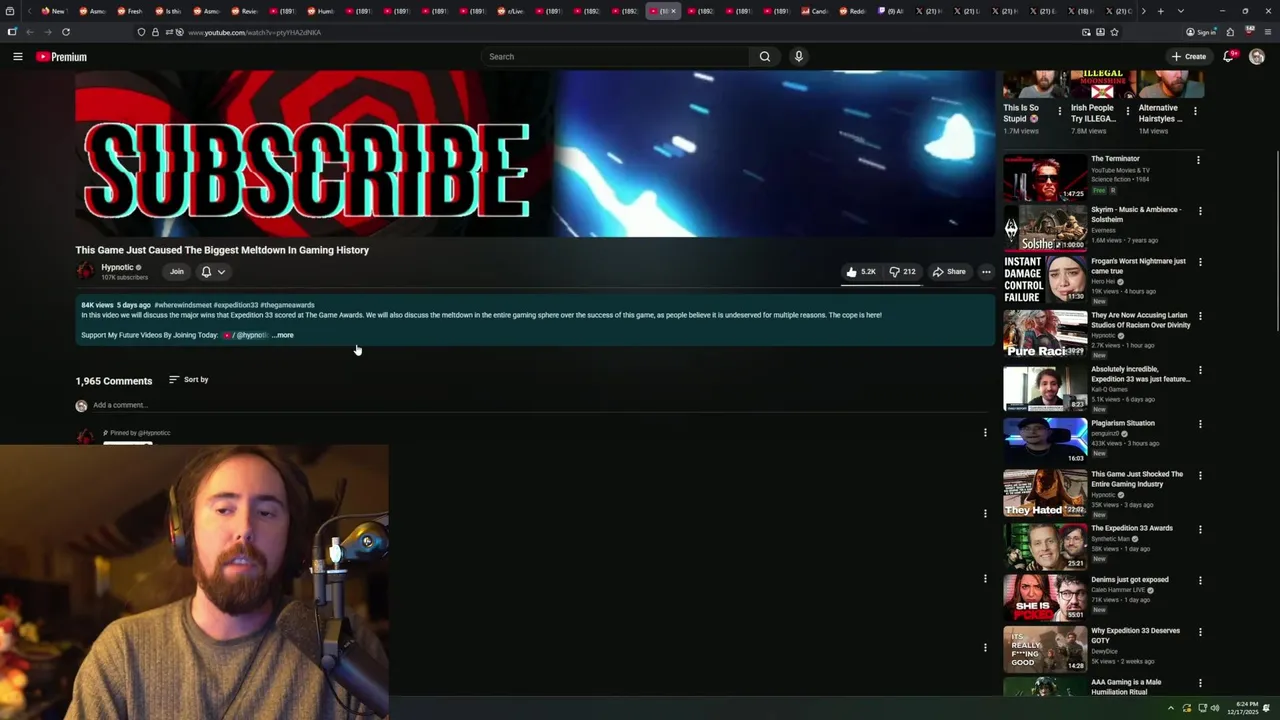Open the notification bell dropdown for Hypnotic
This screenshot has width=1280, height=720.
[x=213, y=272]
